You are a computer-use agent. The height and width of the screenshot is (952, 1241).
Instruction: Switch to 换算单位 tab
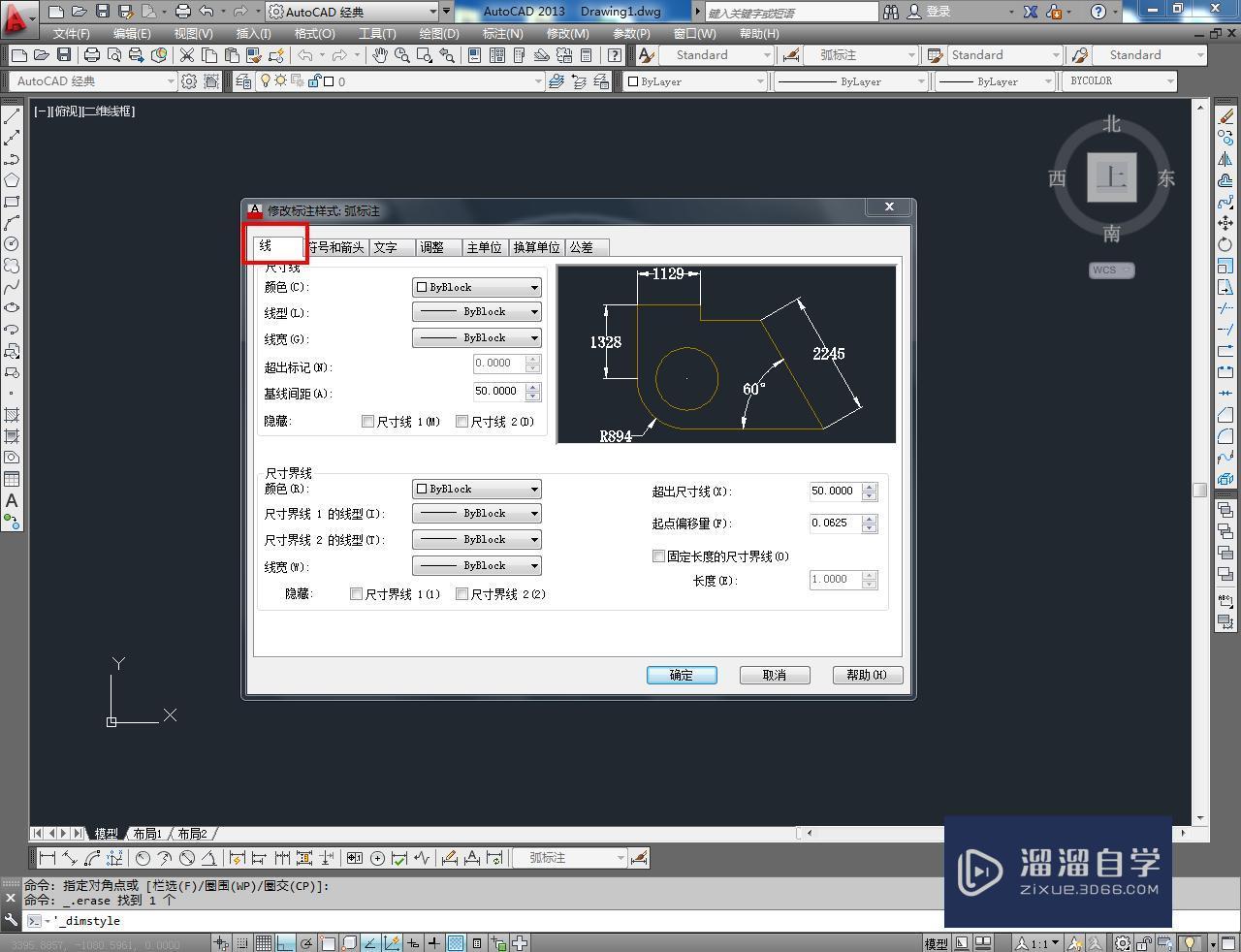(536, 247)
